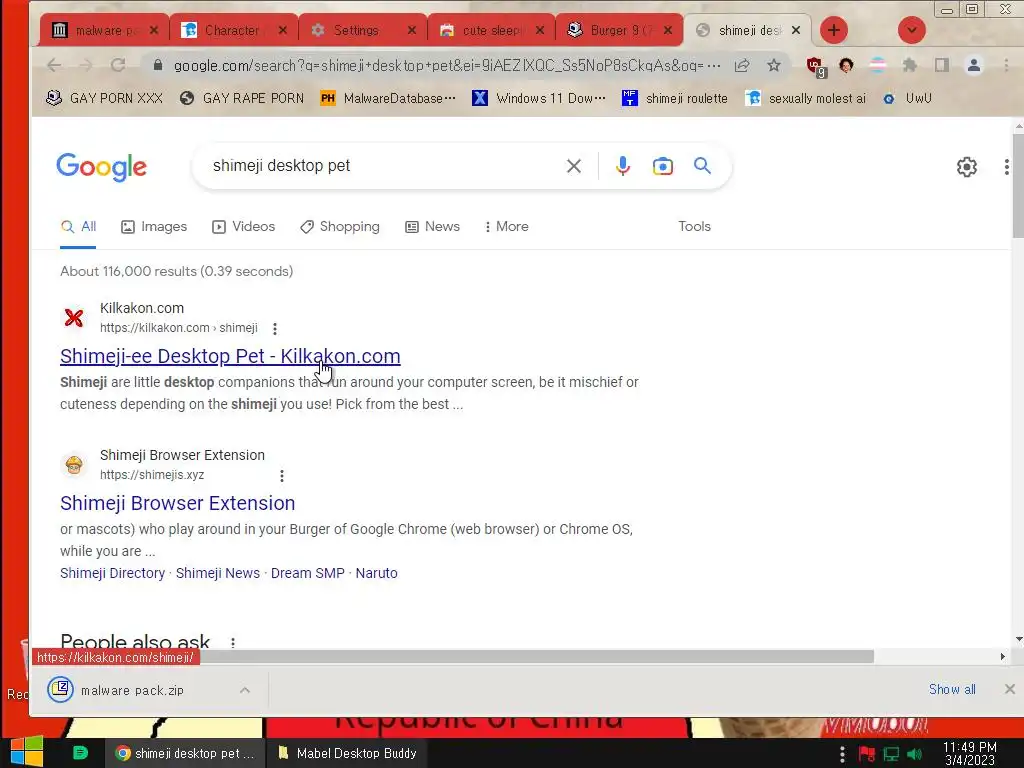
Task: Open the MalwareDatabase bookmark
Action: pos(388,99)
